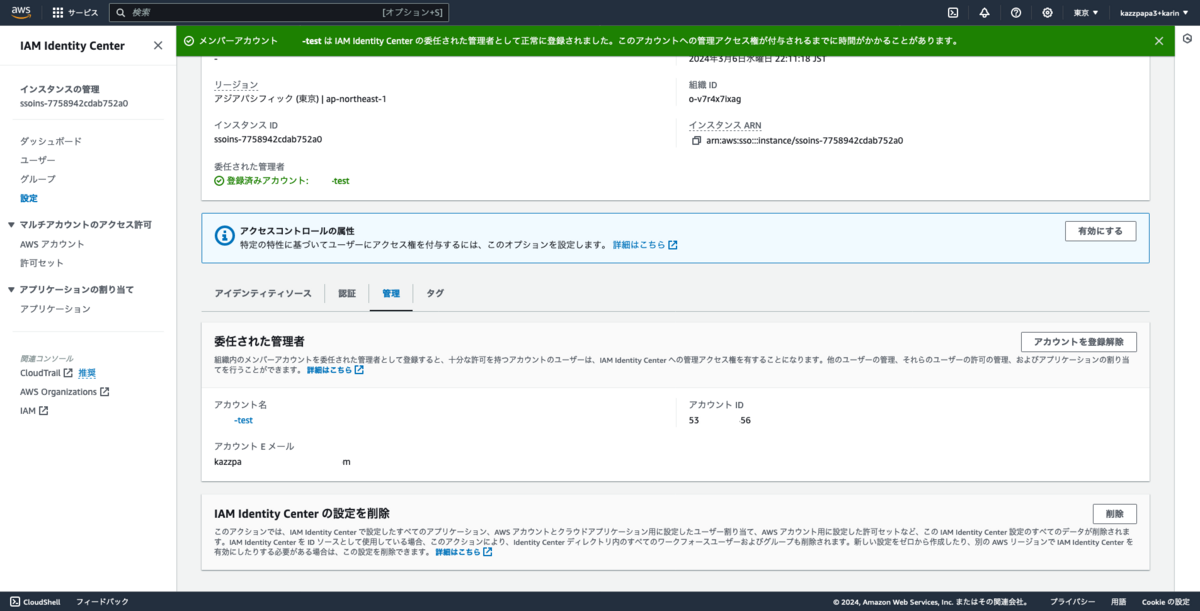Open the help question mark icon
The image size is (1200, 611).
(1016, 13)
